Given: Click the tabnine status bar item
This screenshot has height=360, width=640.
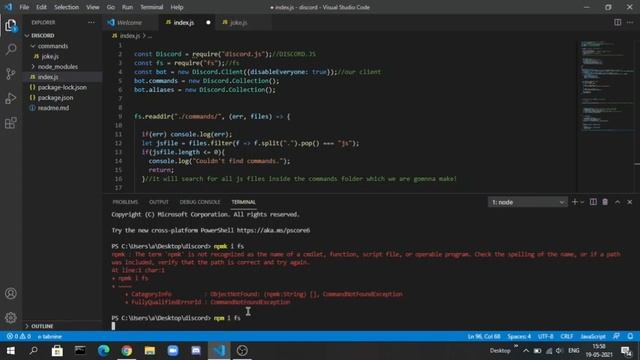Looking at the screenshot, I should [x=49, y=336].
